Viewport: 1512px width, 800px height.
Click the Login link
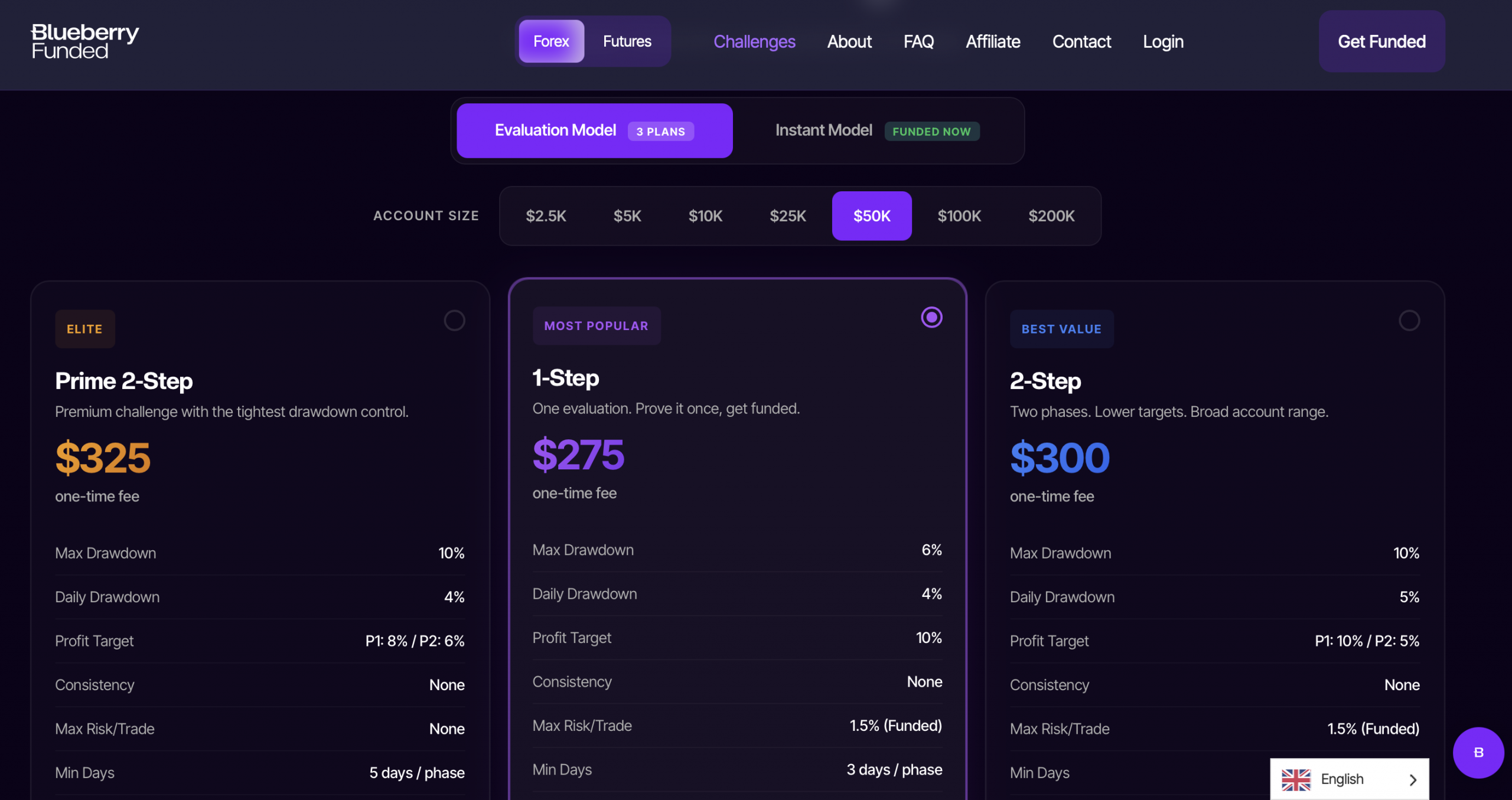click(1163, 41)
